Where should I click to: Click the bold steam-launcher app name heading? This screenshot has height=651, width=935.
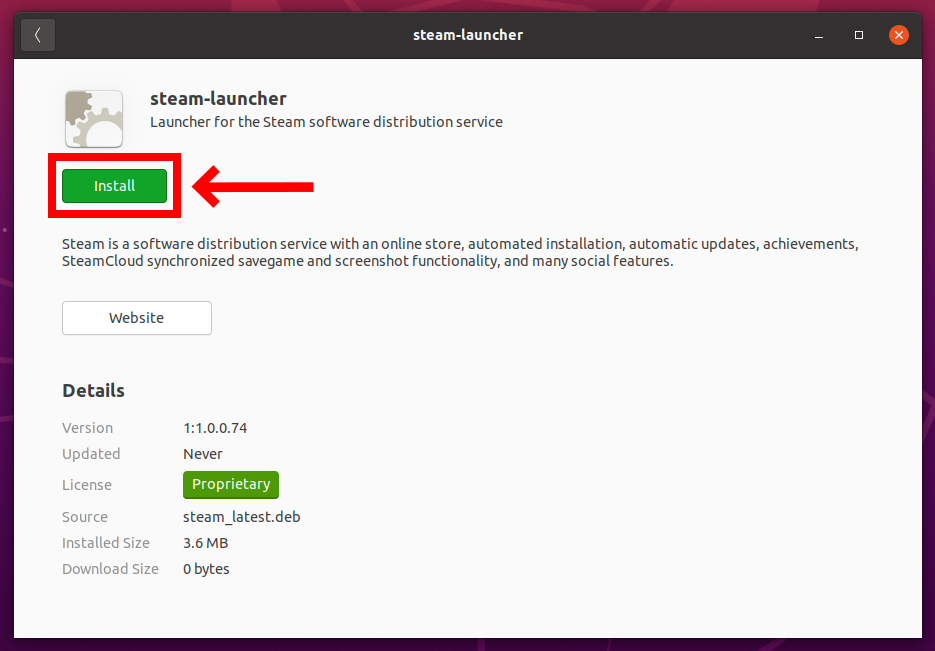218,98
